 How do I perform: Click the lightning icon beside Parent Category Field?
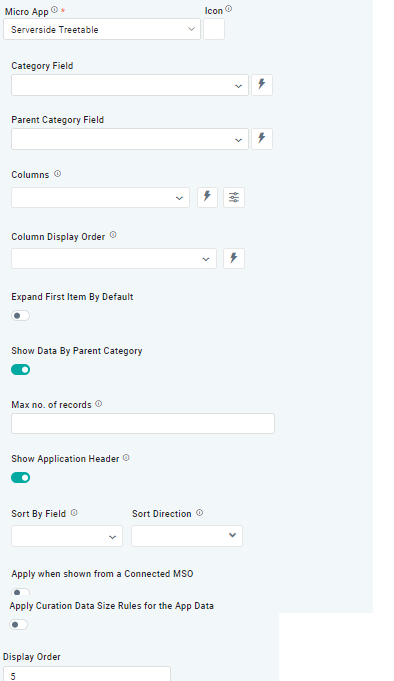tap(262, 139)
